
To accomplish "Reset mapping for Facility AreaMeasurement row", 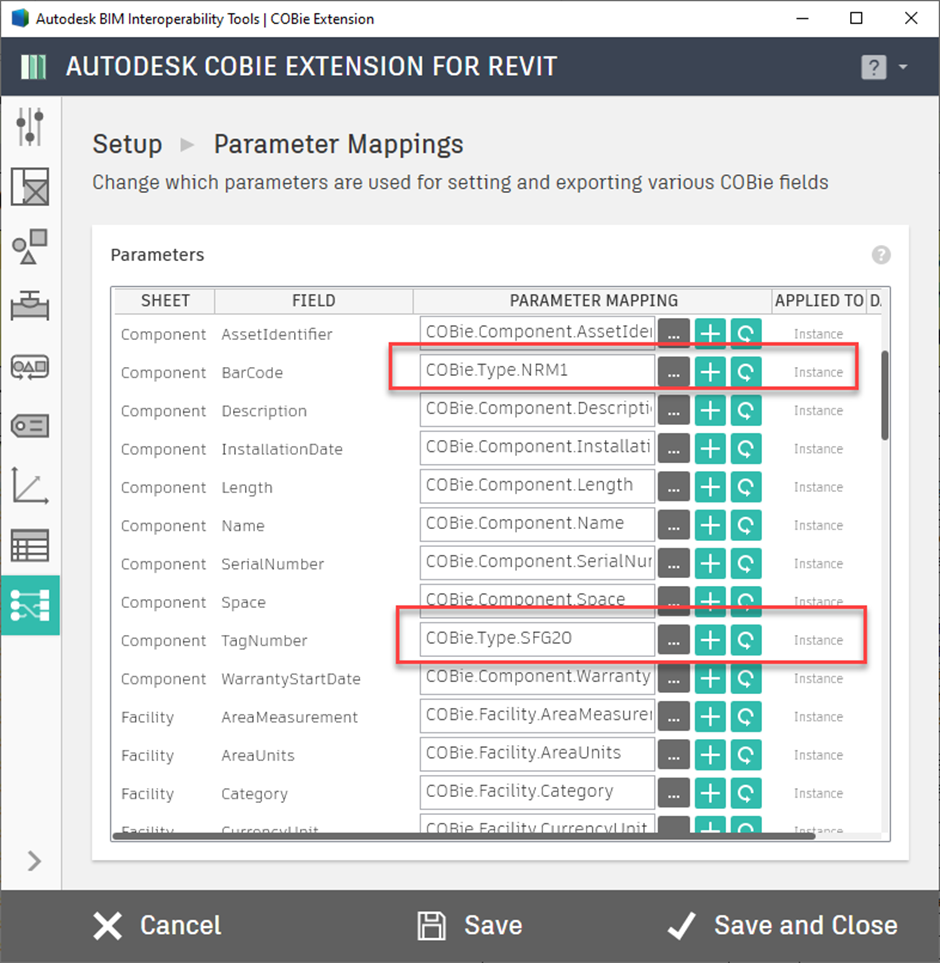I will (746, 716).
